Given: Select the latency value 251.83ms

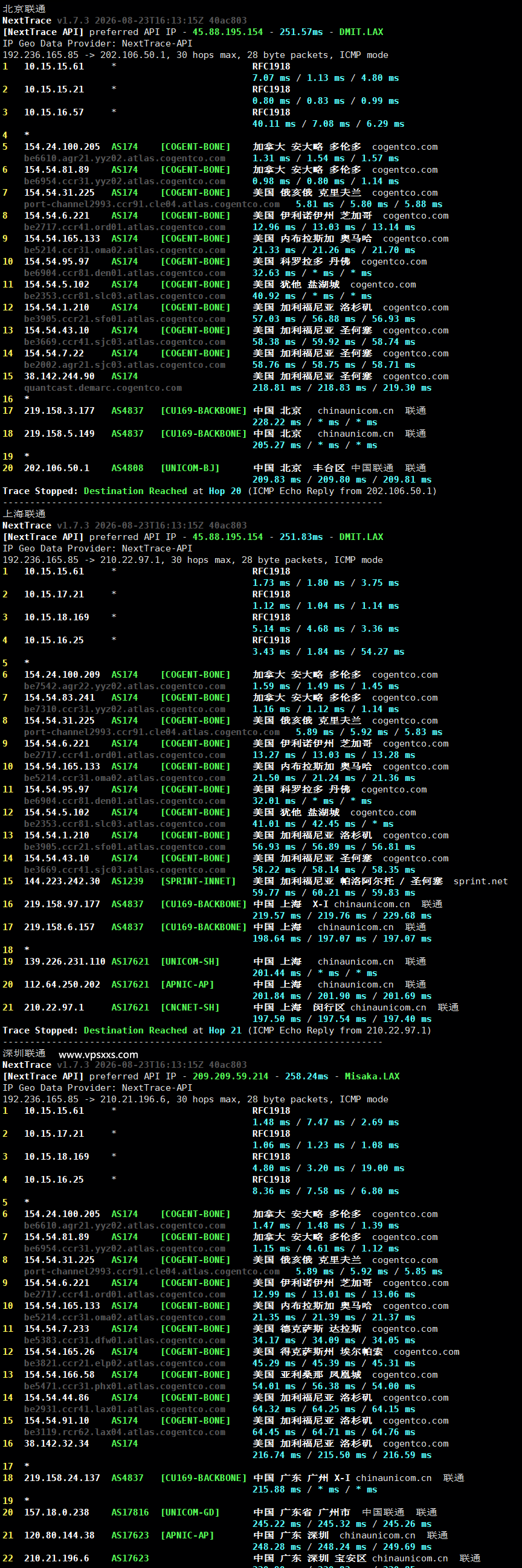Looking at the screenshot, I should pos(301,537).
